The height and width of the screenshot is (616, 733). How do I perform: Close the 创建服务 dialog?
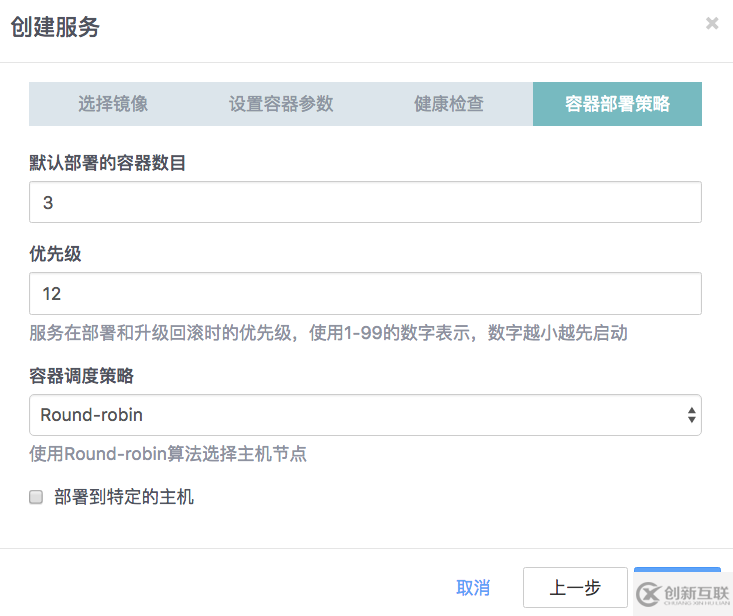click(712, 24)
